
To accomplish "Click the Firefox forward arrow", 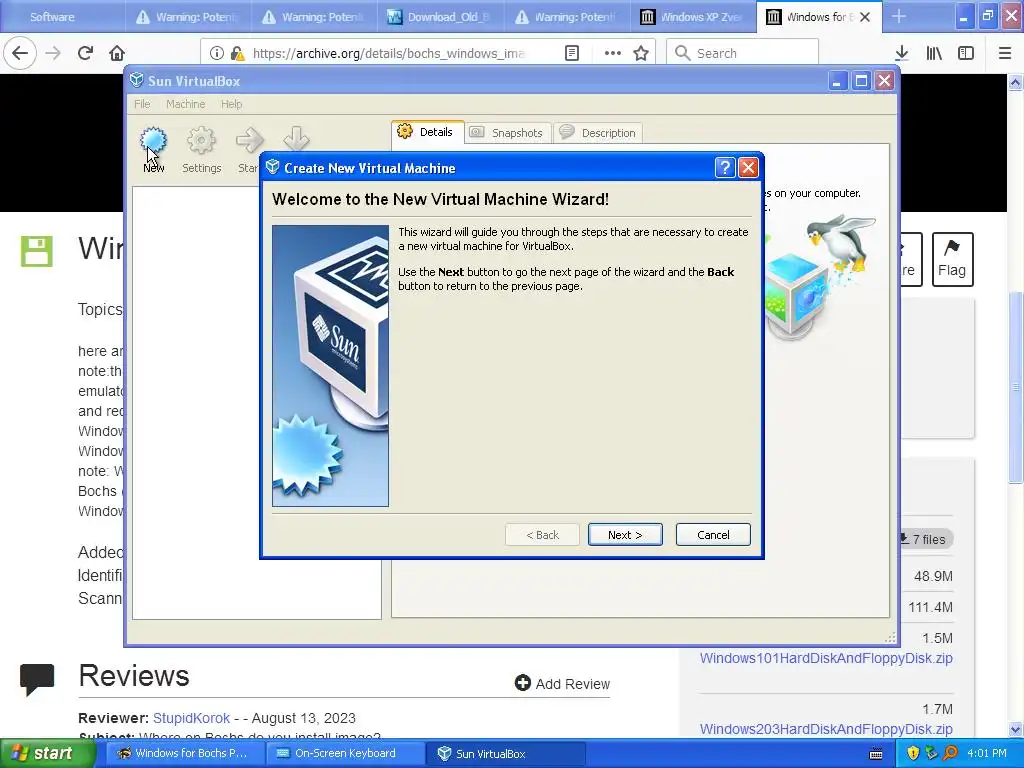I will 53,53.
